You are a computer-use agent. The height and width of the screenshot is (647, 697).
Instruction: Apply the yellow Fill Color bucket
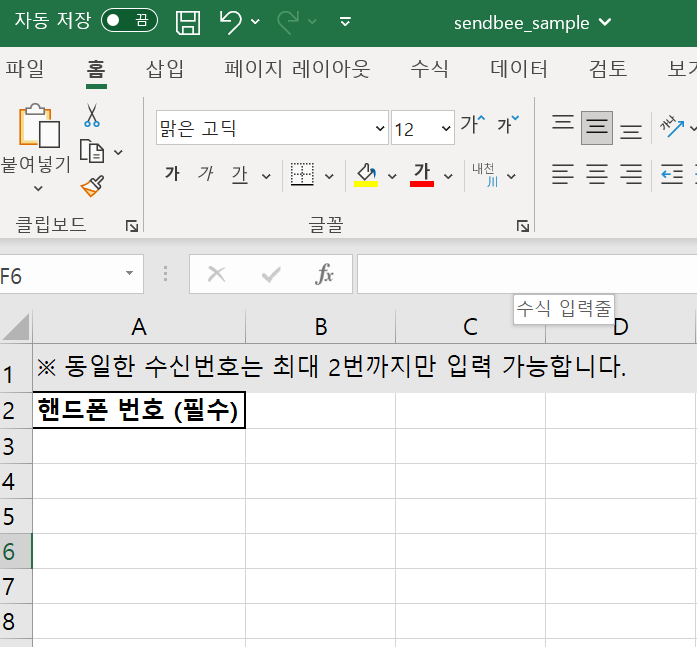366,175
